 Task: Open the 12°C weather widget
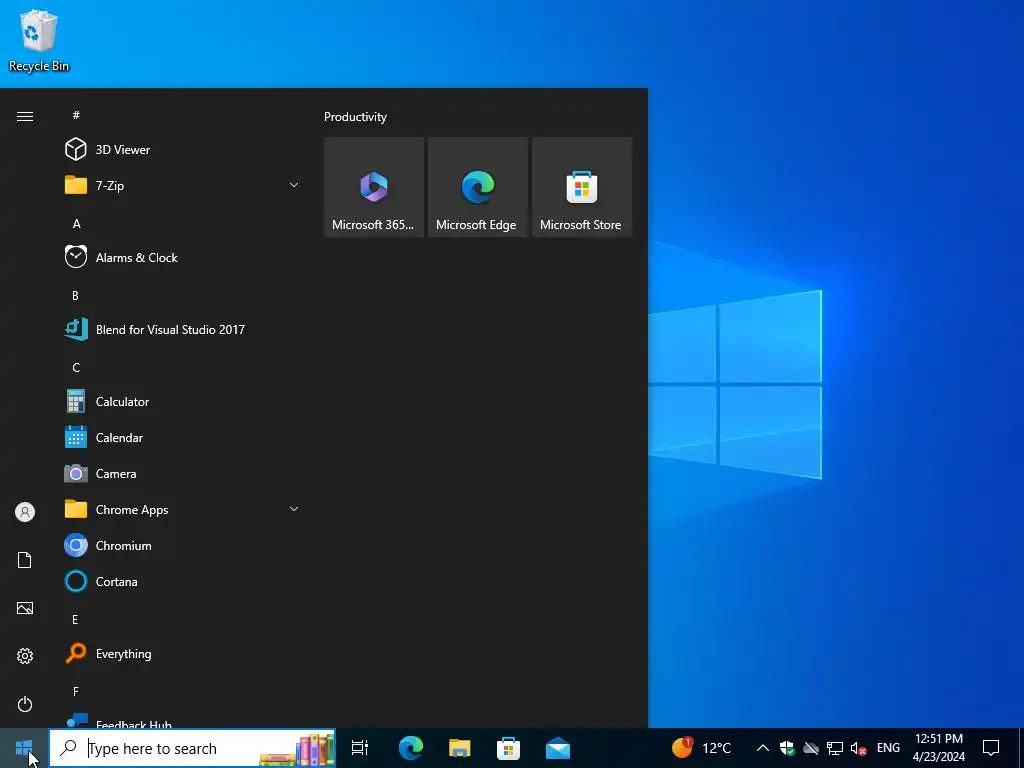tap(703, 748)
